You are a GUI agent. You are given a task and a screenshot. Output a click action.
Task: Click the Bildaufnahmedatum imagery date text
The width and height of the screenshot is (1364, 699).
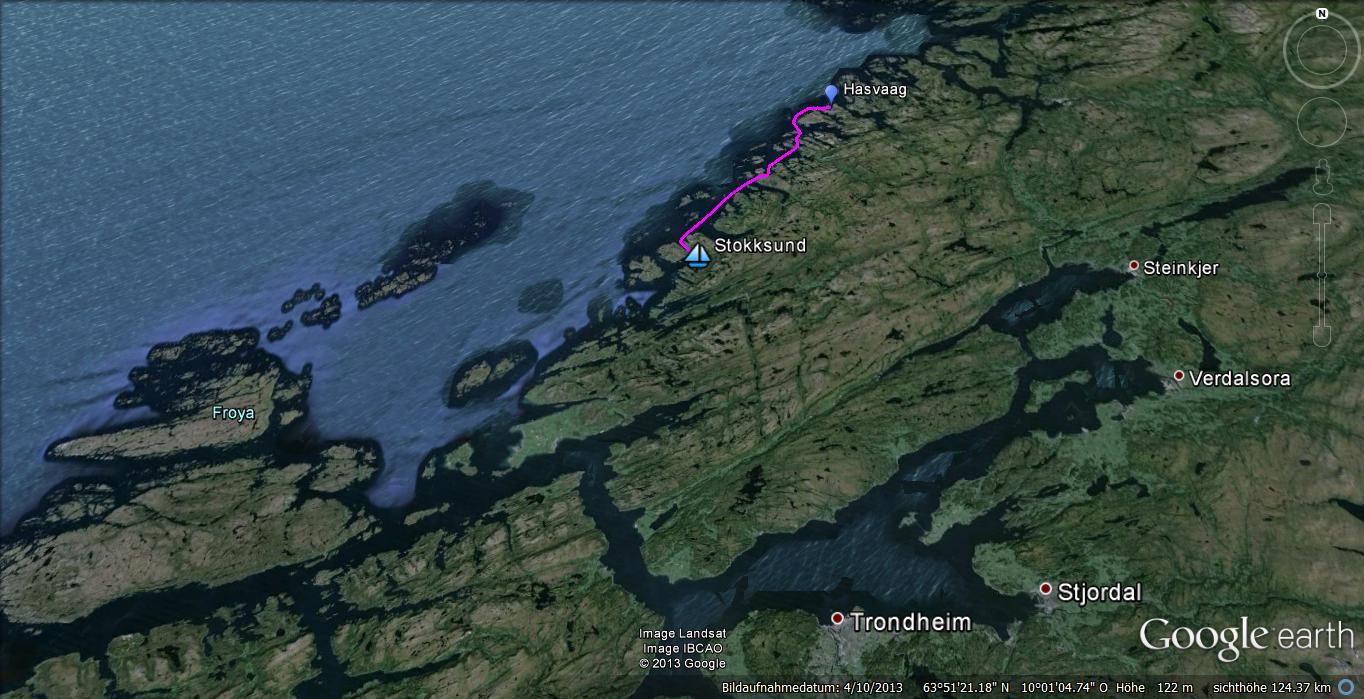pos(814,688)
